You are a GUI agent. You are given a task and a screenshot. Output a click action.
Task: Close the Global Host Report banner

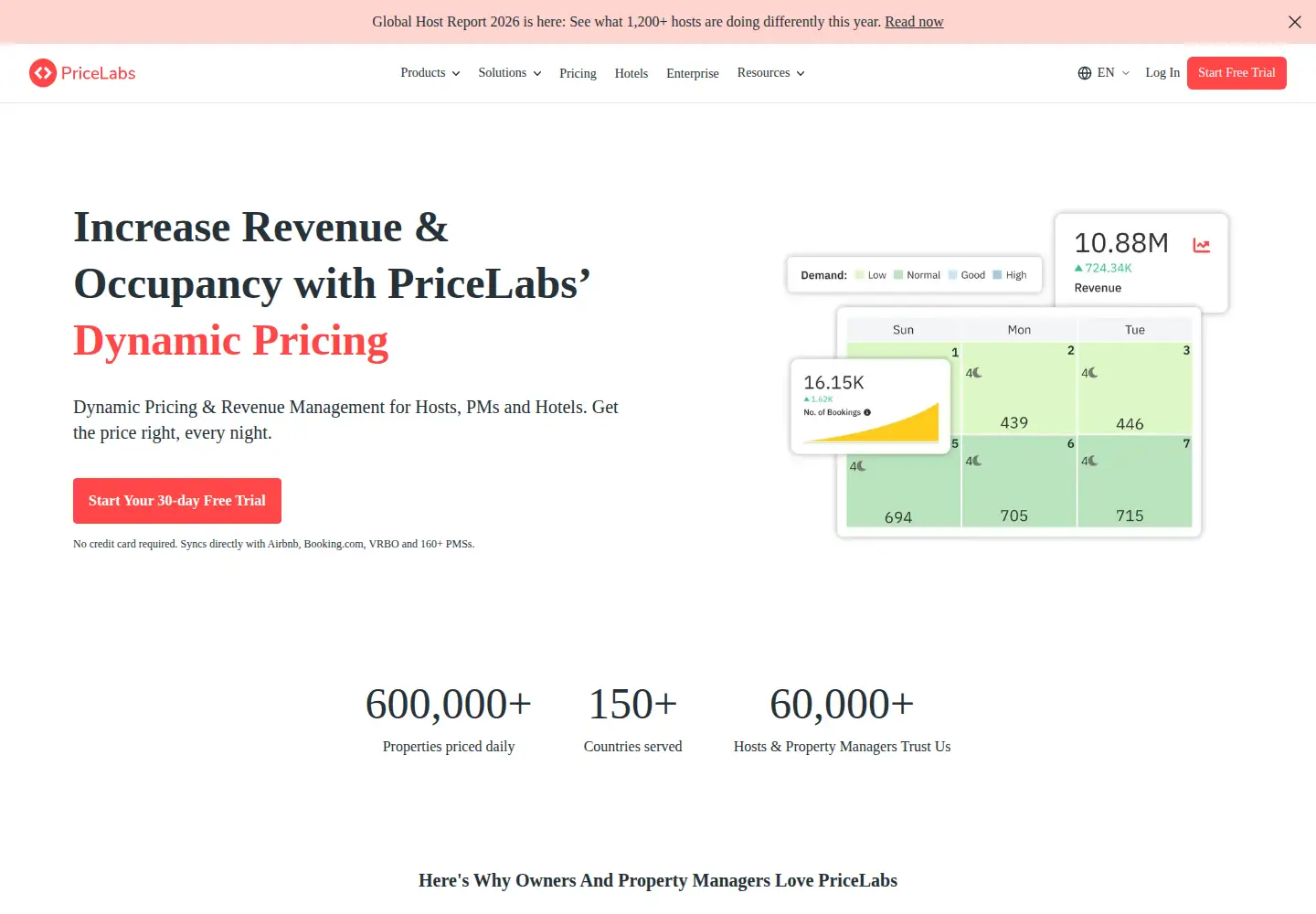point(1295,22)
